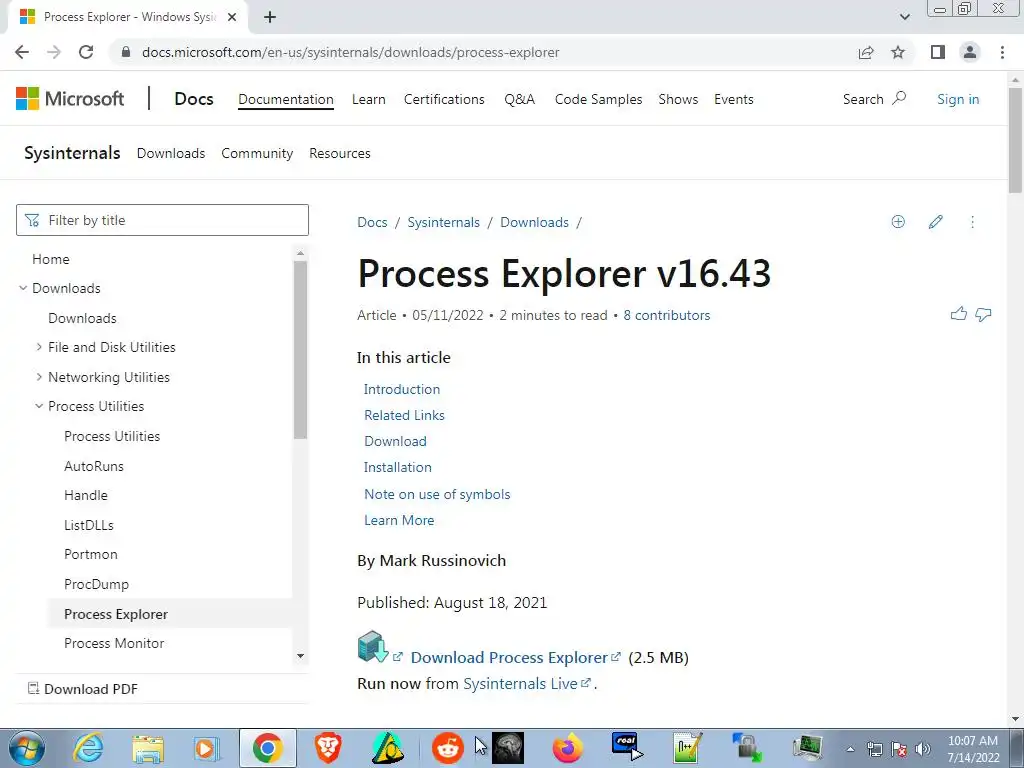Open the Resources nav link
Screen dimensions: 1024x768
coord(340,153)
